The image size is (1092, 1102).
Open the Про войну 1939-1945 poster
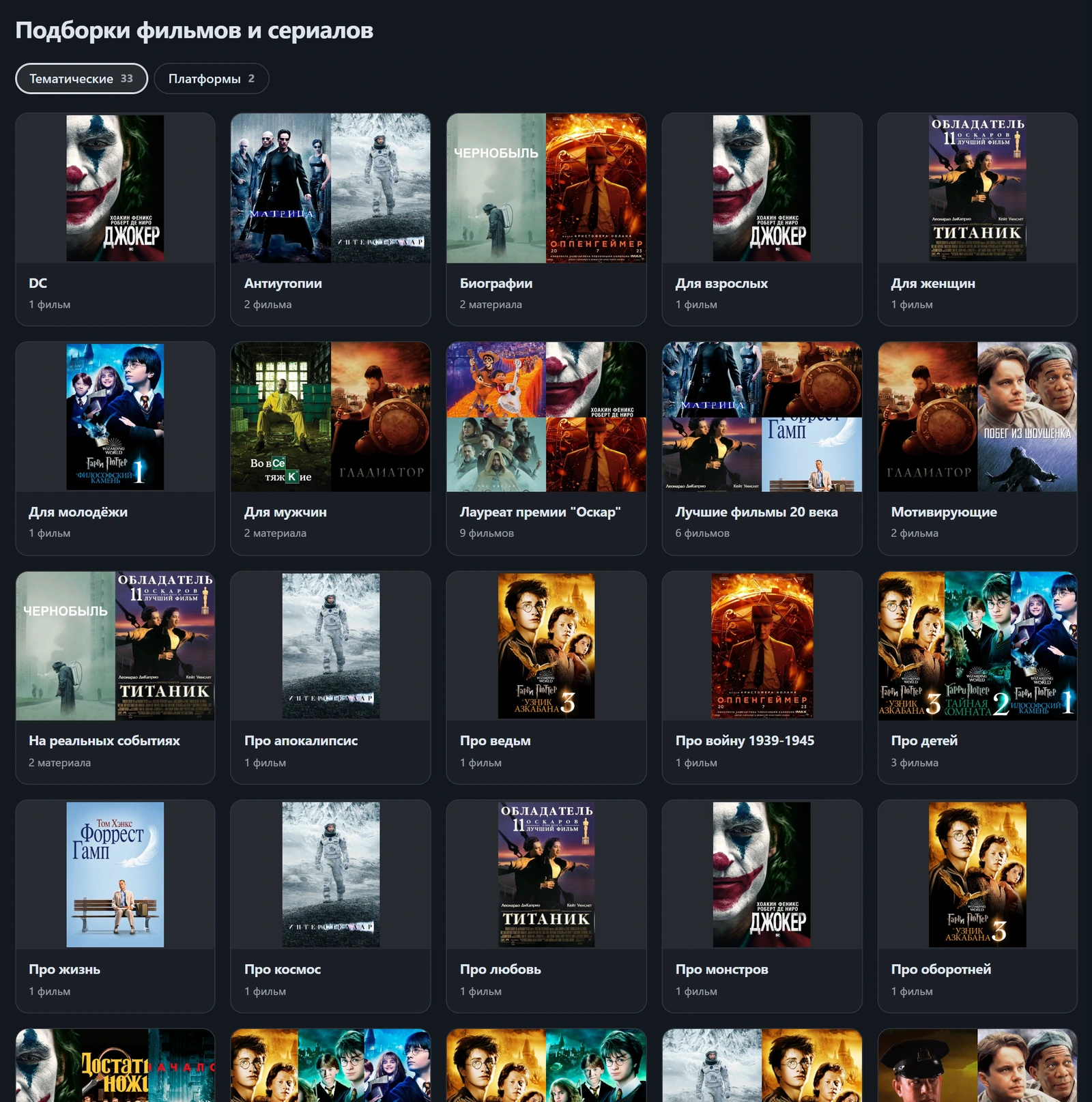(x=762, y=646)
